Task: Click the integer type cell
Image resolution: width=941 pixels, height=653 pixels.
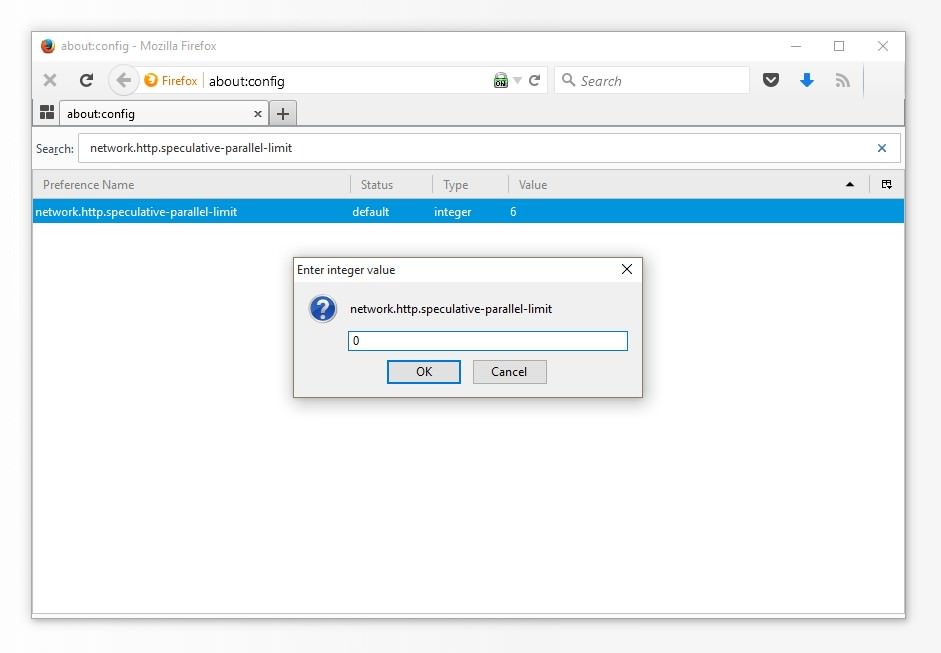Action: [452, 212]
